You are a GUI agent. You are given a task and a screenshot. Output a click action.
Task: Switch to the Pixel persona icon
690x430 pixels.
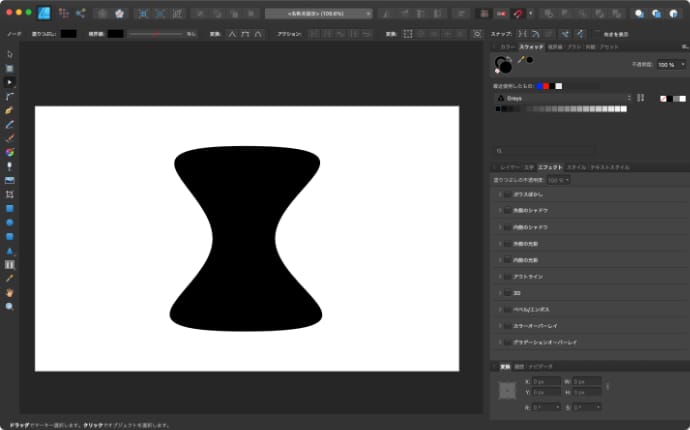coord(64,14)
